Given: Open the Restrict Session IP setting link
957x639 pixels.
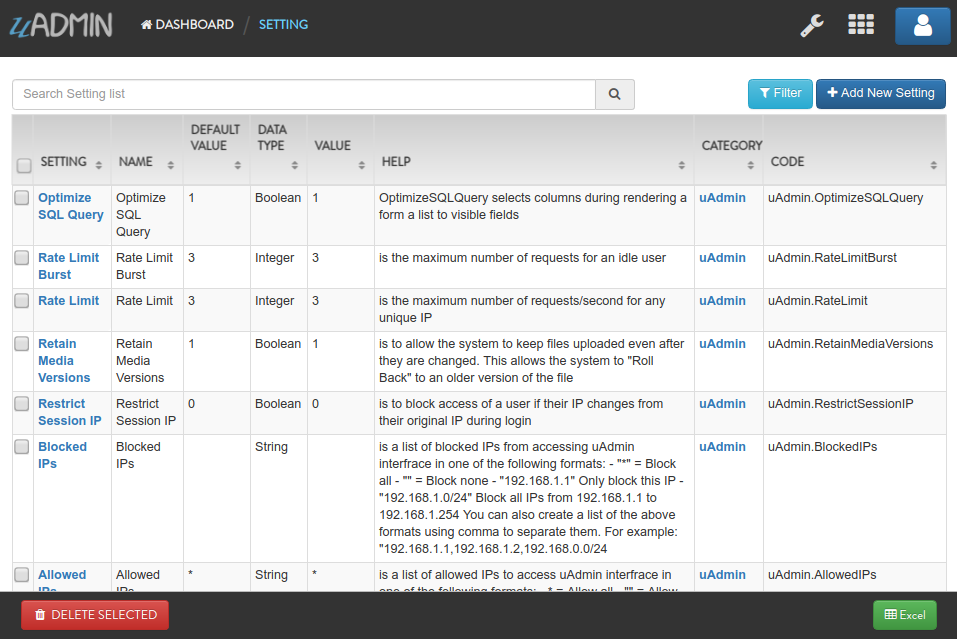Looking at the screenshot, I should (70, 412).
